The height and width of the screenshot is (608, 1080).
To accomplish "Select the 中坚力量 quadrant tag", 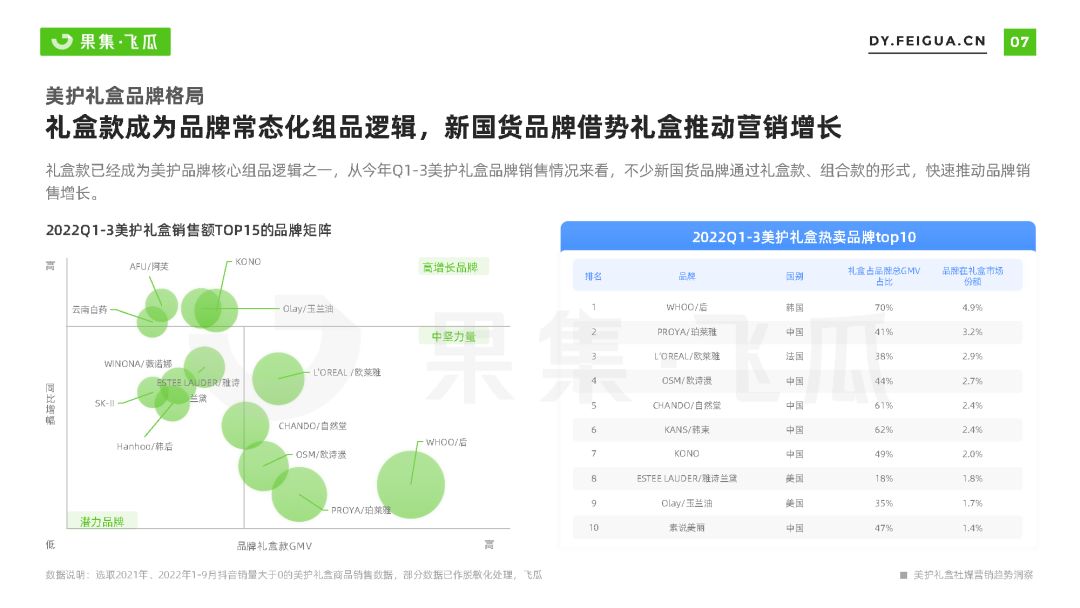I will point(453,336).
